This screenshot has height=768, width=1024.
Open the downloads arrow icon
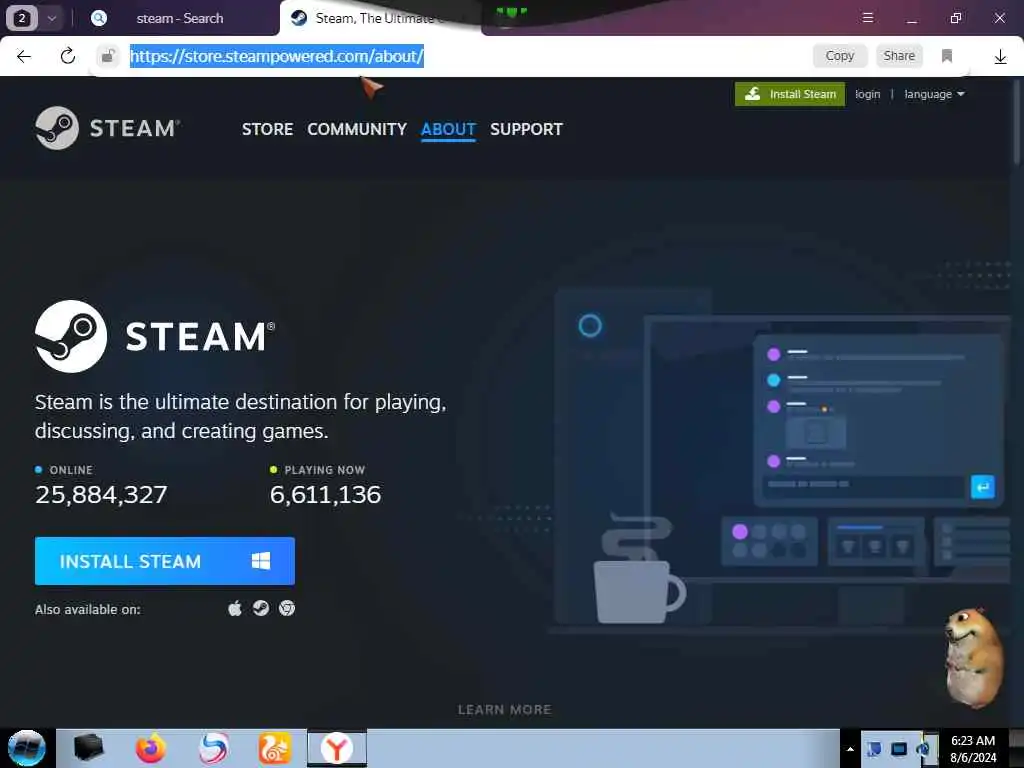tap(1000, 57)
